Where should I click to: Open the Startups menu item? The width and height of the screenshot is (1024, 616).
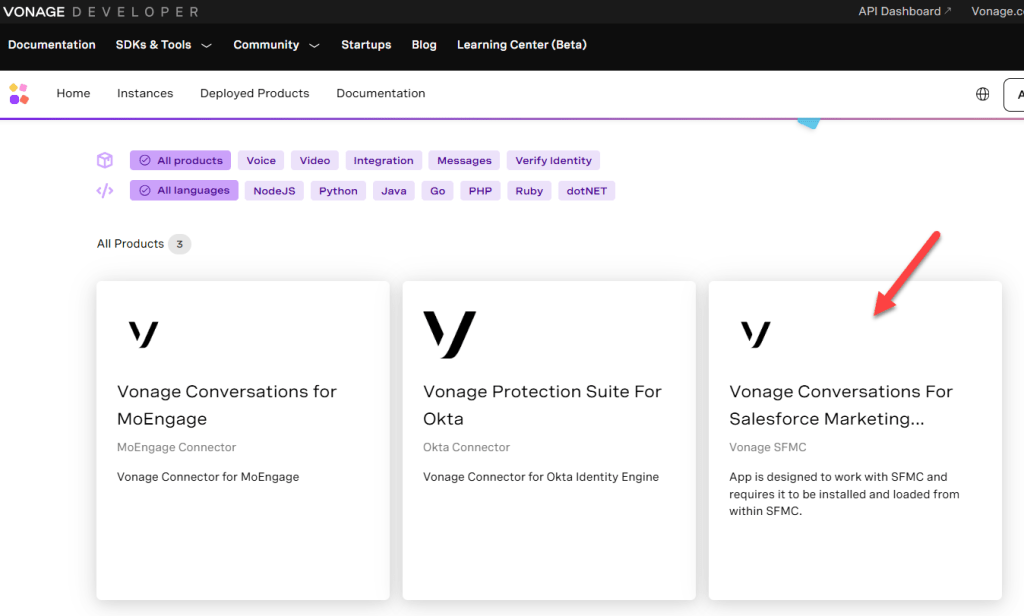[366, 45]
